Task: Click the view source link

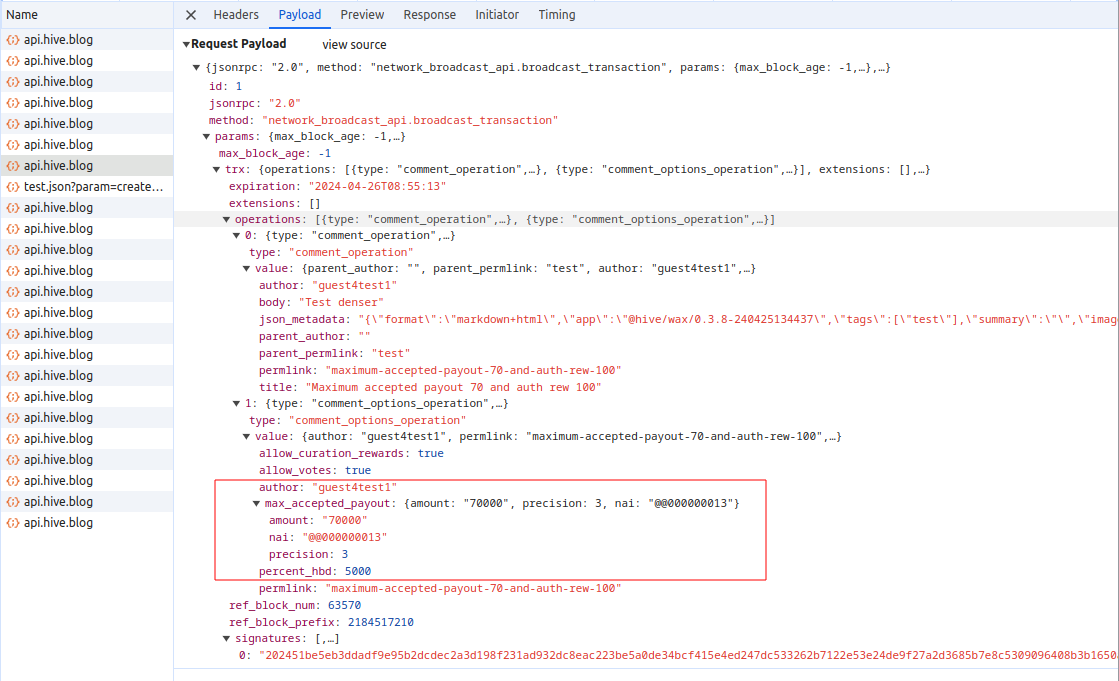Action: click(354, 45)
